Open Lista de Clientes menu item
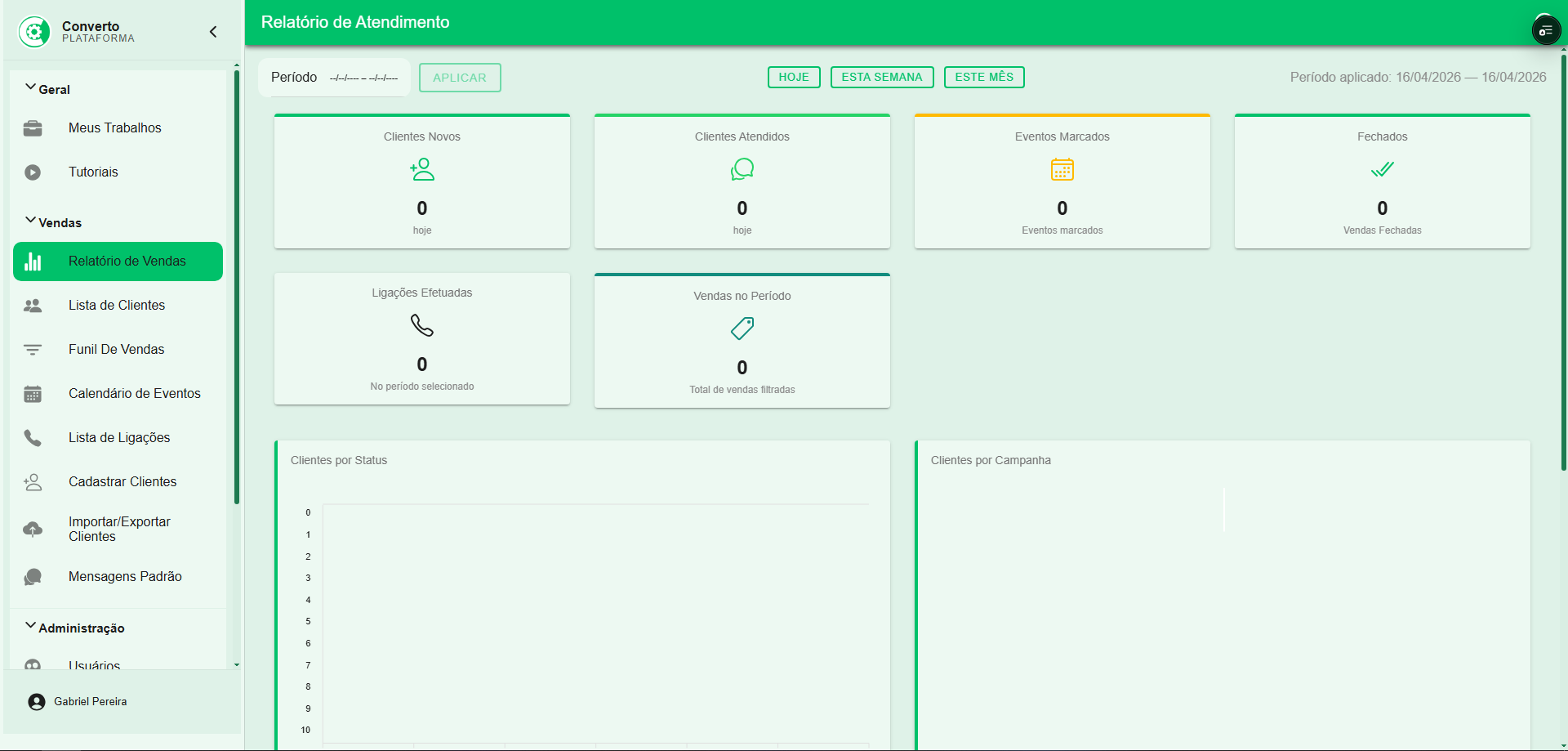Image resolution: width=1568 pixels, height=751 pixels. pyautogui.click(x=117, y=306)
